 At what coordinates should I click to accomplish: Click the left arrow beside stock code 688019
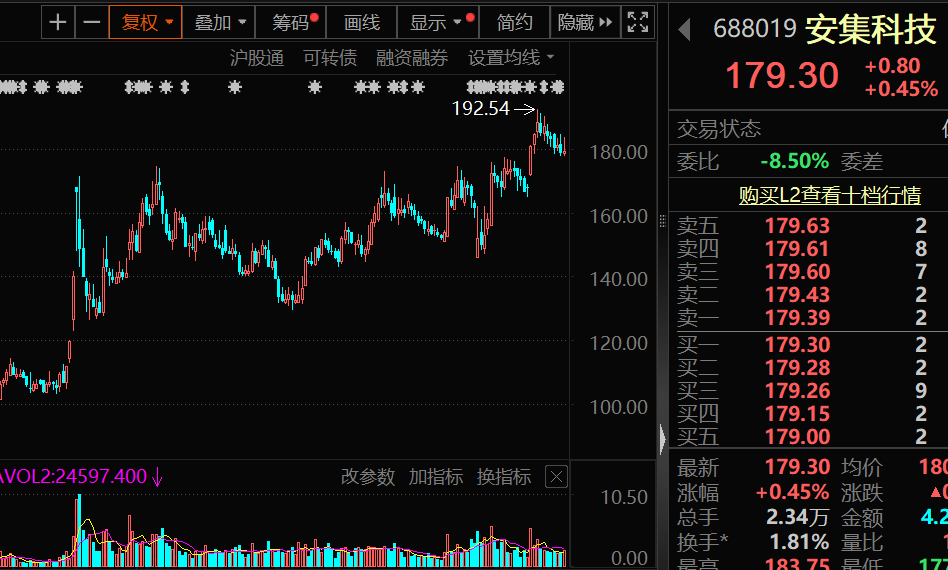(685, 30)
